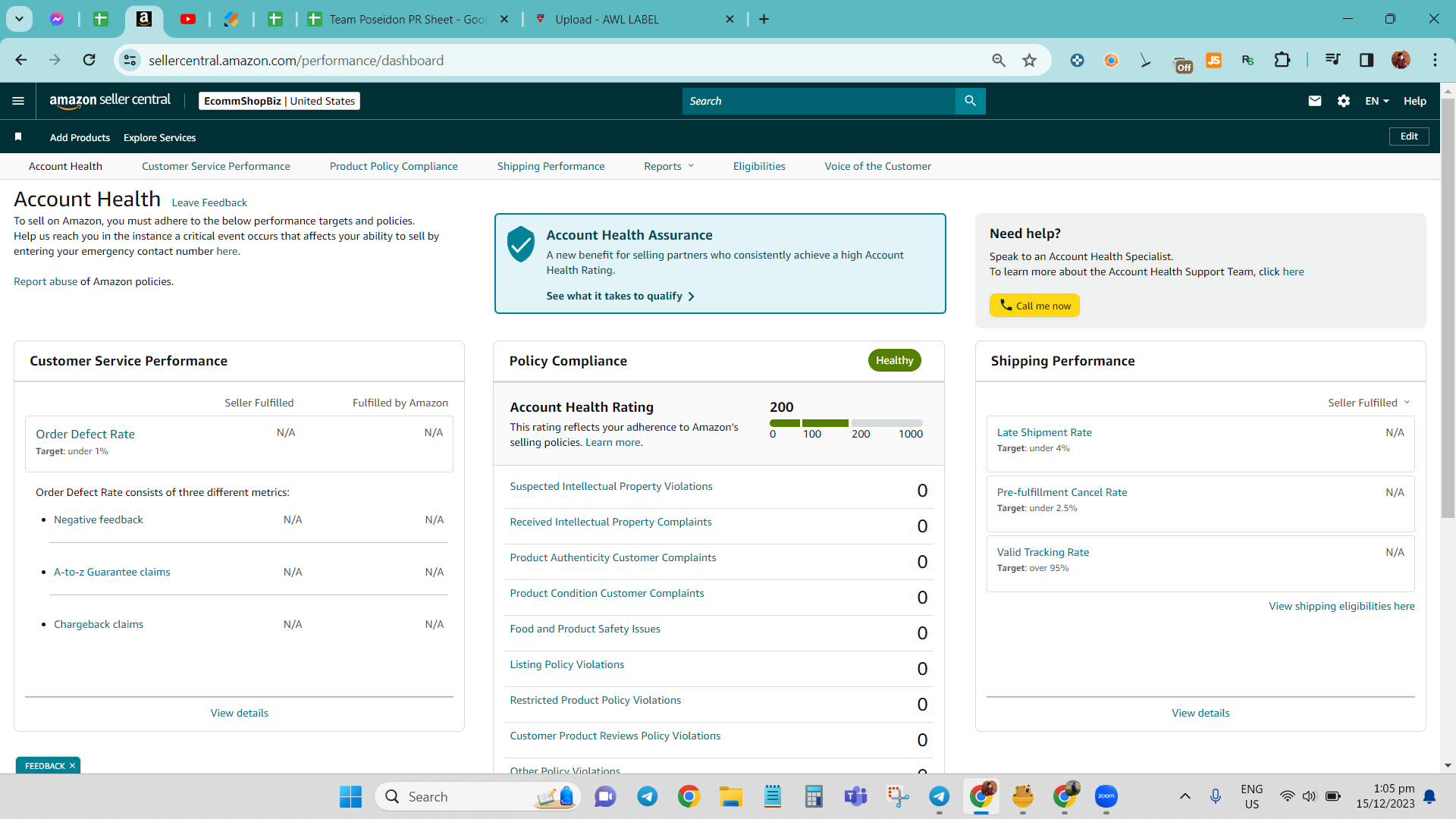This screenshot has width=1456, height=819.
Task: Open the Voice of the Customer tab
Action: click(877, 166)
